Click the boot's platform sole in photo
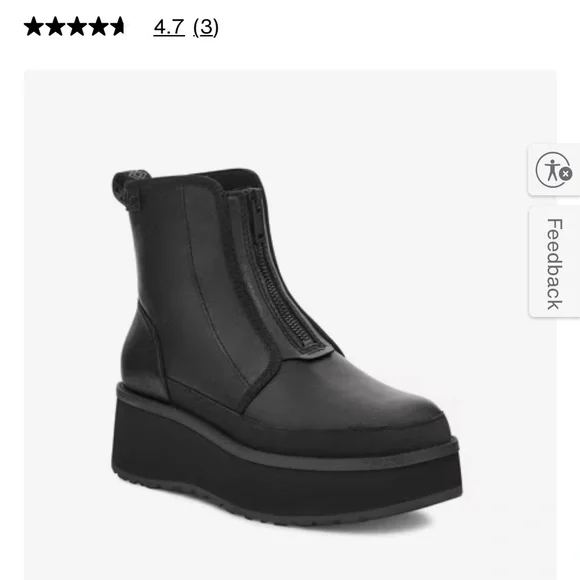This screenshot has width=580, height=580. [287, 468]
